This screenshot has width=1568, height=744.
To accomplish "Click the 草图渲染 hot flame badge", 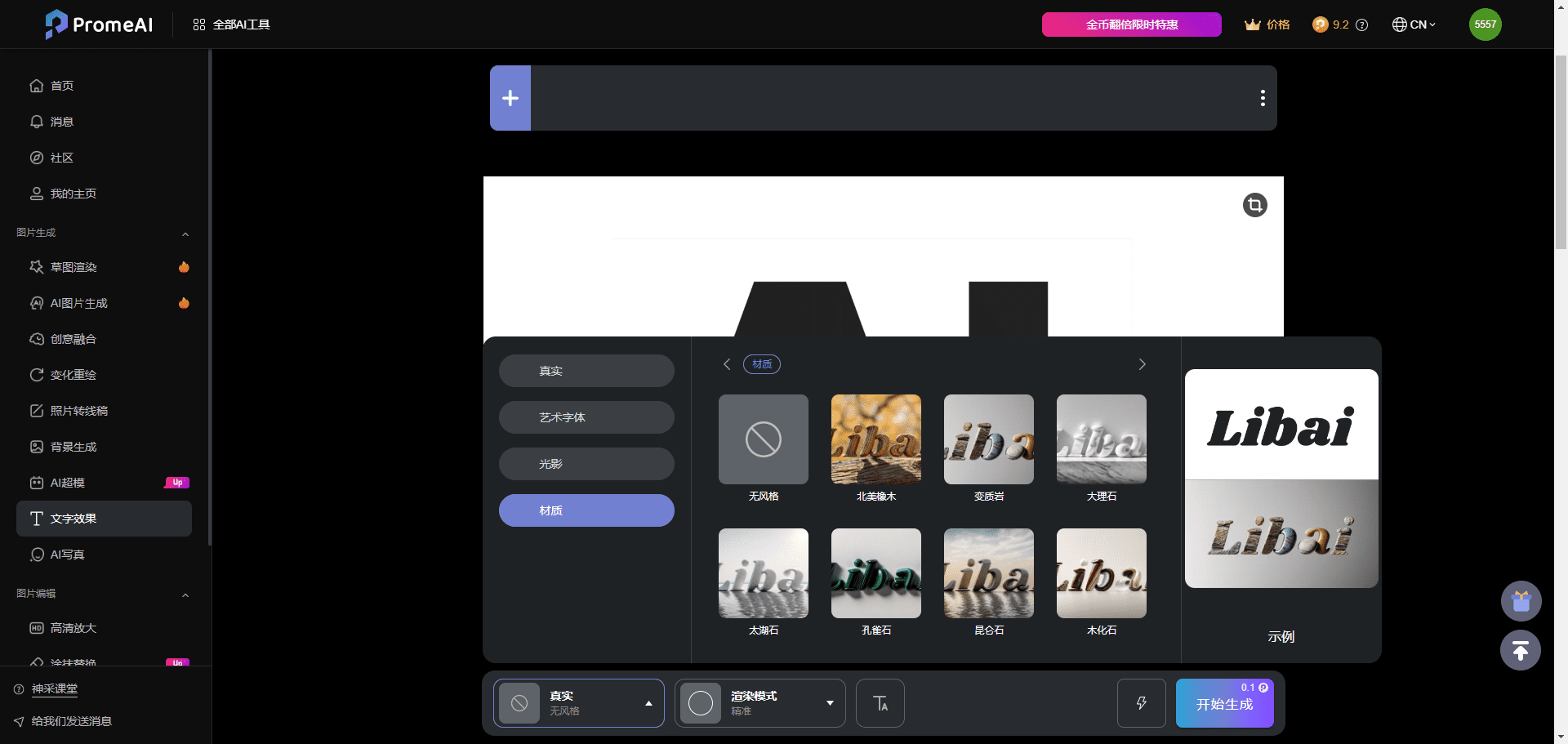I will point(184,267).
